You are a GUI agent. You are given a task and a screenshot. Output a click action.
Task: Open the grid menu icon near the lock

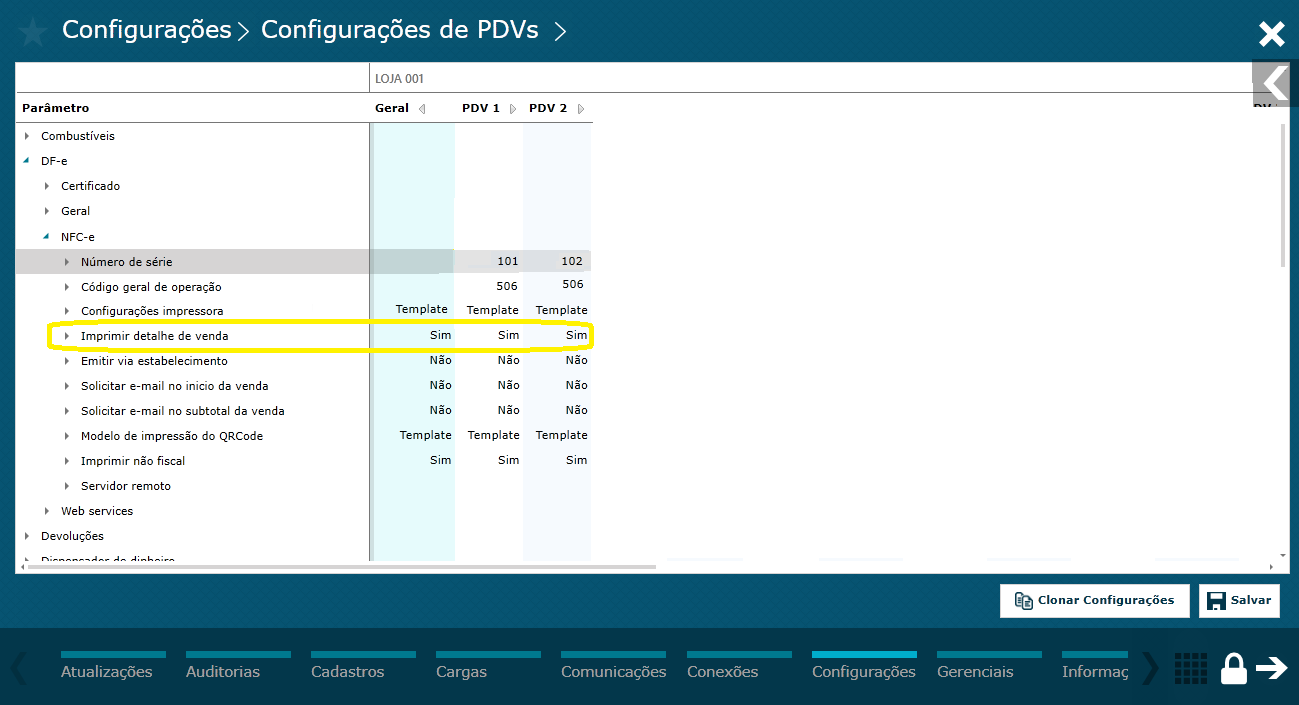click(x=1191, y=668)
